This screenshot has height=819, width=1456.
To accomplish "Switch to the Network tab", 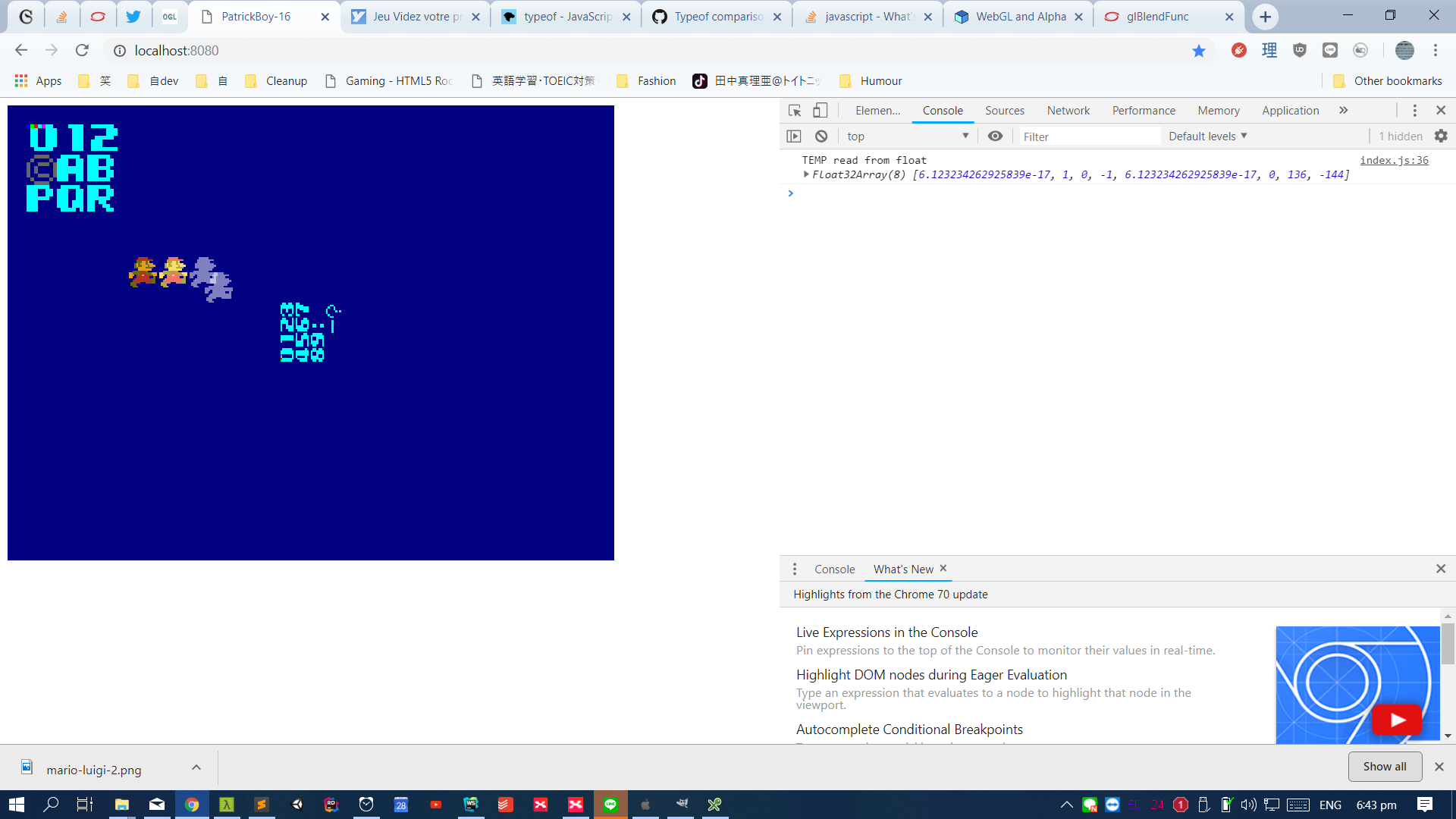I will click(1068, 111).
